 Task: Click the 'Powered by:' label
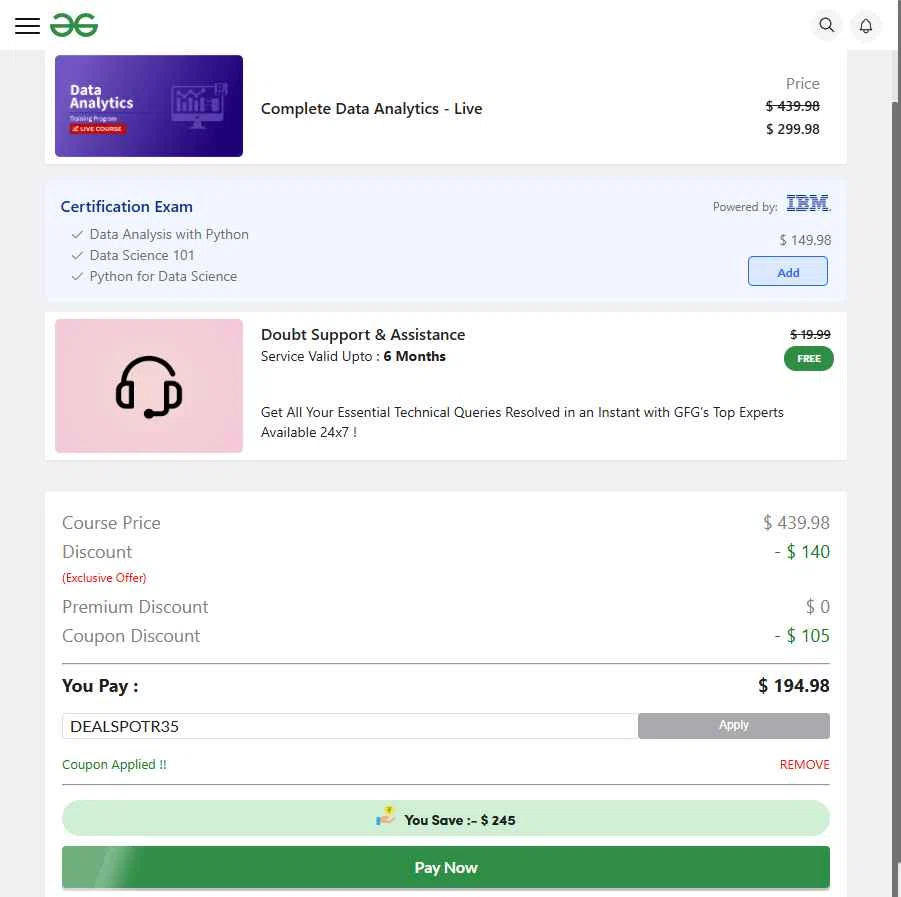pyautogui.click(x=745, y=207)
